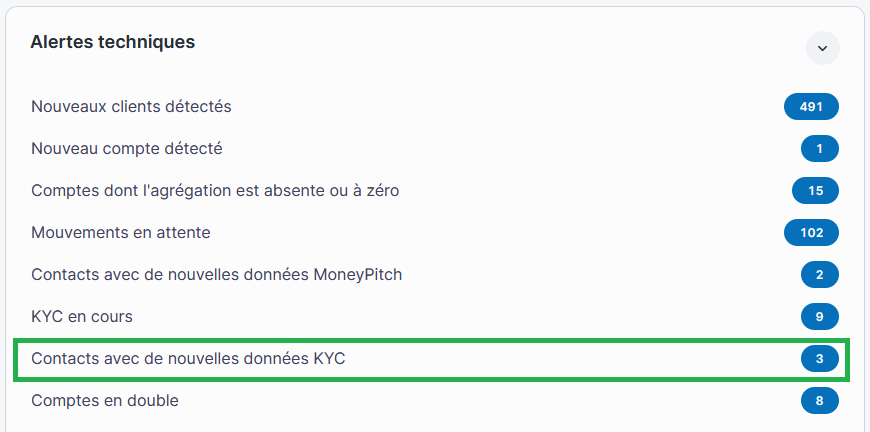The height and width of the screenshot is (432, 870).
Task: Open Contacts avec de nouvelles données KYC
Action: [x=188, y=358]
